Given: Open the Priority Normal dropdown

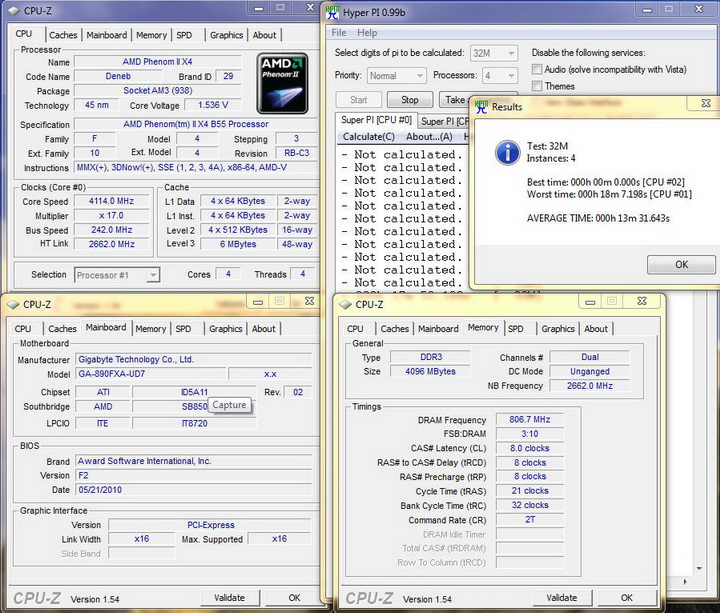Looking at the screenshot, I should click(x=396, y=75).
